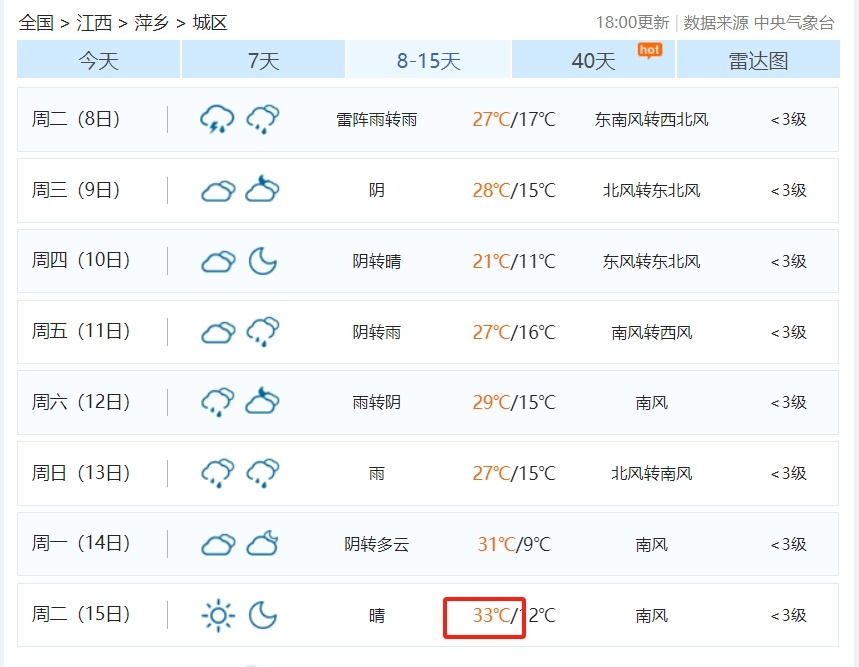Switch to the 雷达图 tab
The width and height of the screenshot is (859, 667).
(760, 60)
